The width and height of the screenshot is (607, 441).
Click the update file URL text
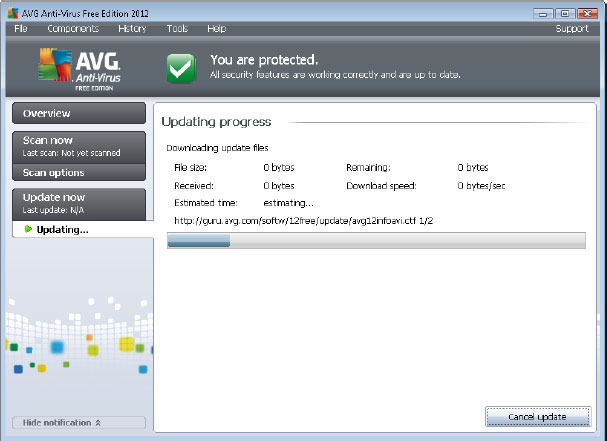point(304,221)
